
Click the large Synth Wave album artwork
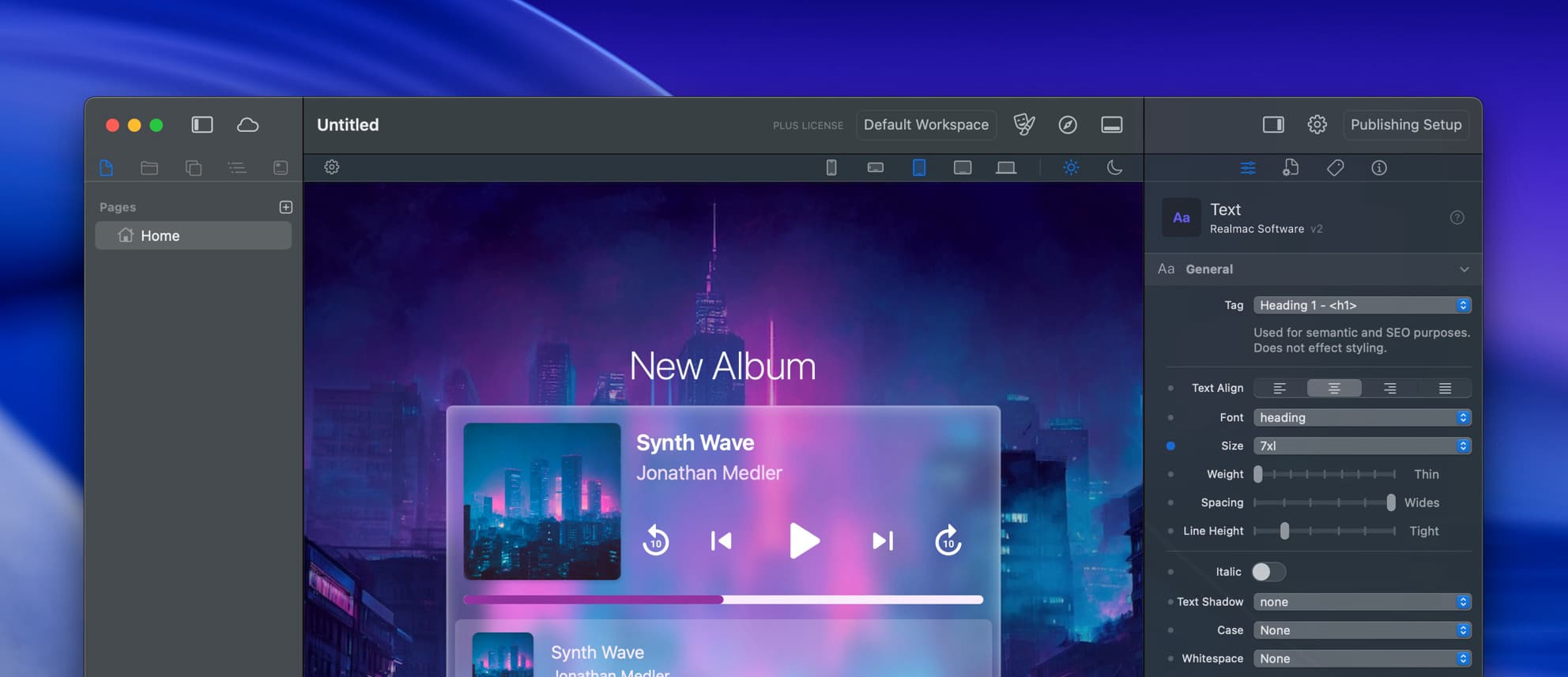point(542,501)
